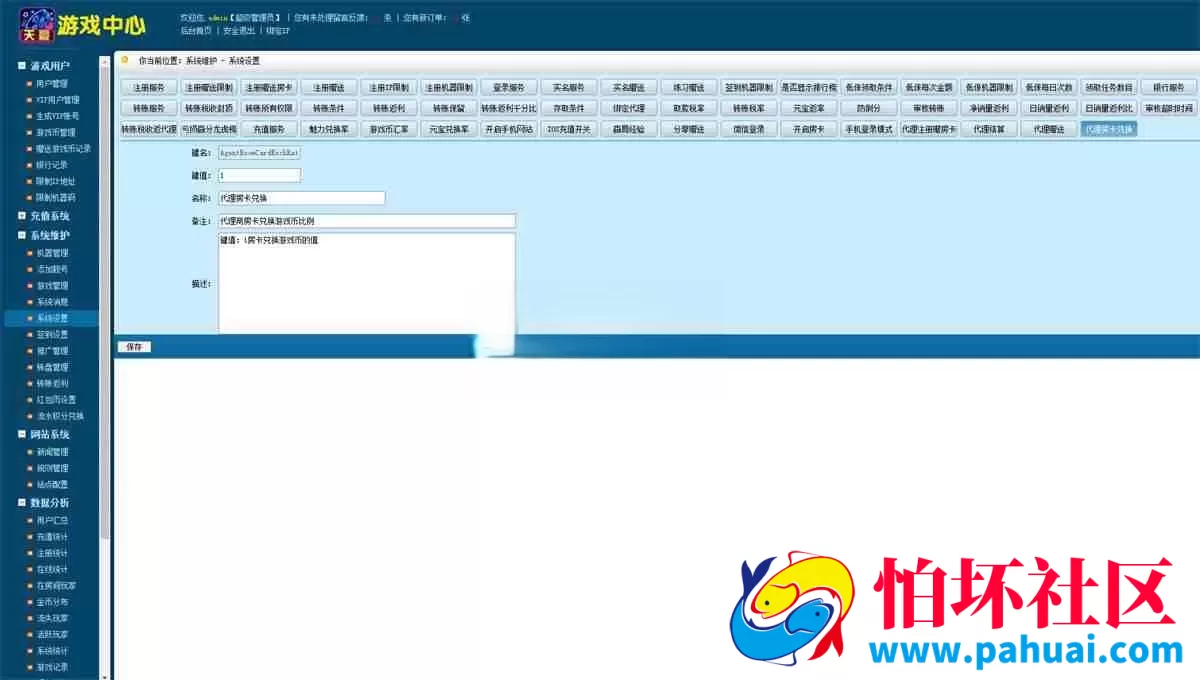Image resolution: width=1200 pixels, height=680 pixels.
Task: Click the bullet icon beside 站点配置
Action: pos(30,484)
